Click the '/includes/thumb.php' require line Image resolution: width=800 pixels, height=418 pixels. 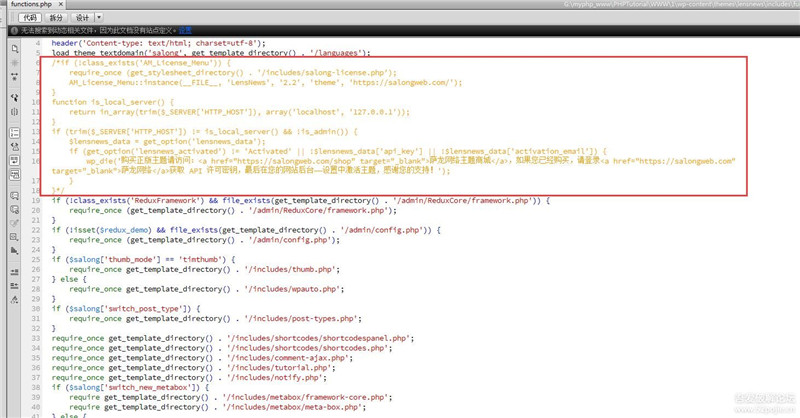[205, 269]
